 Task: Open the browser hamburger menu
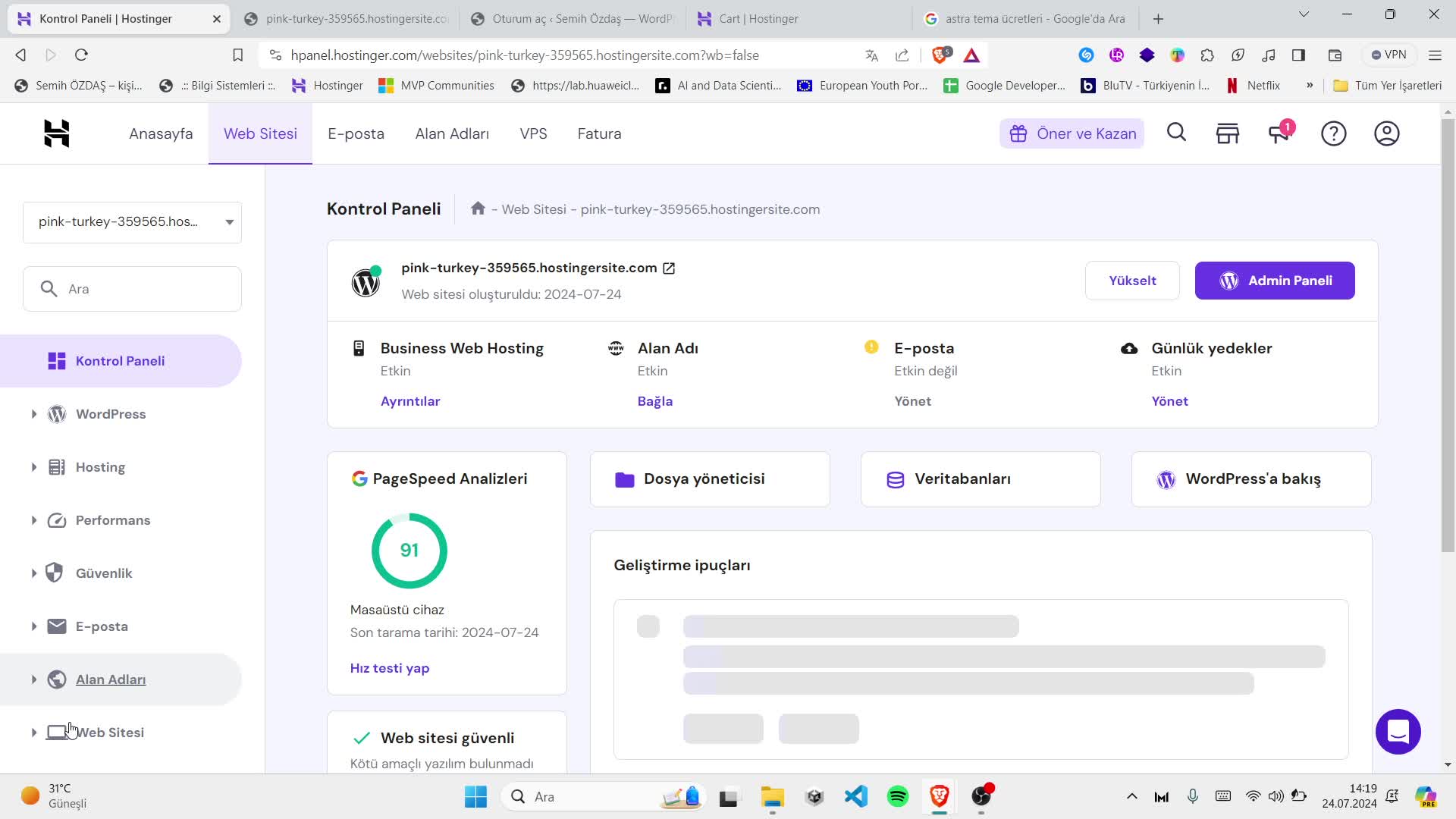pyautogui.click(x=1435, y=55)
